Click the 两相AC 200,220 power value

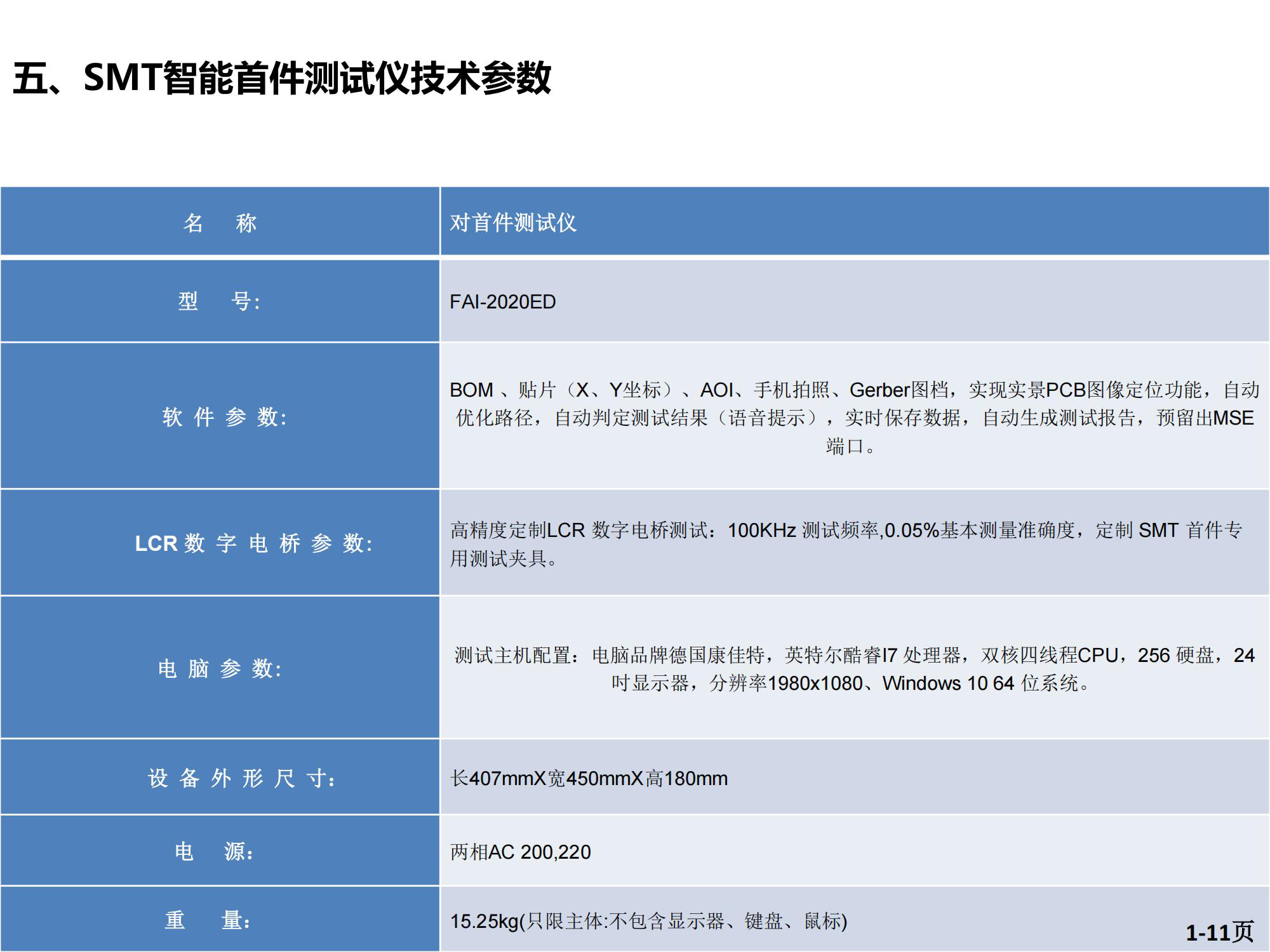pos(520,852)
